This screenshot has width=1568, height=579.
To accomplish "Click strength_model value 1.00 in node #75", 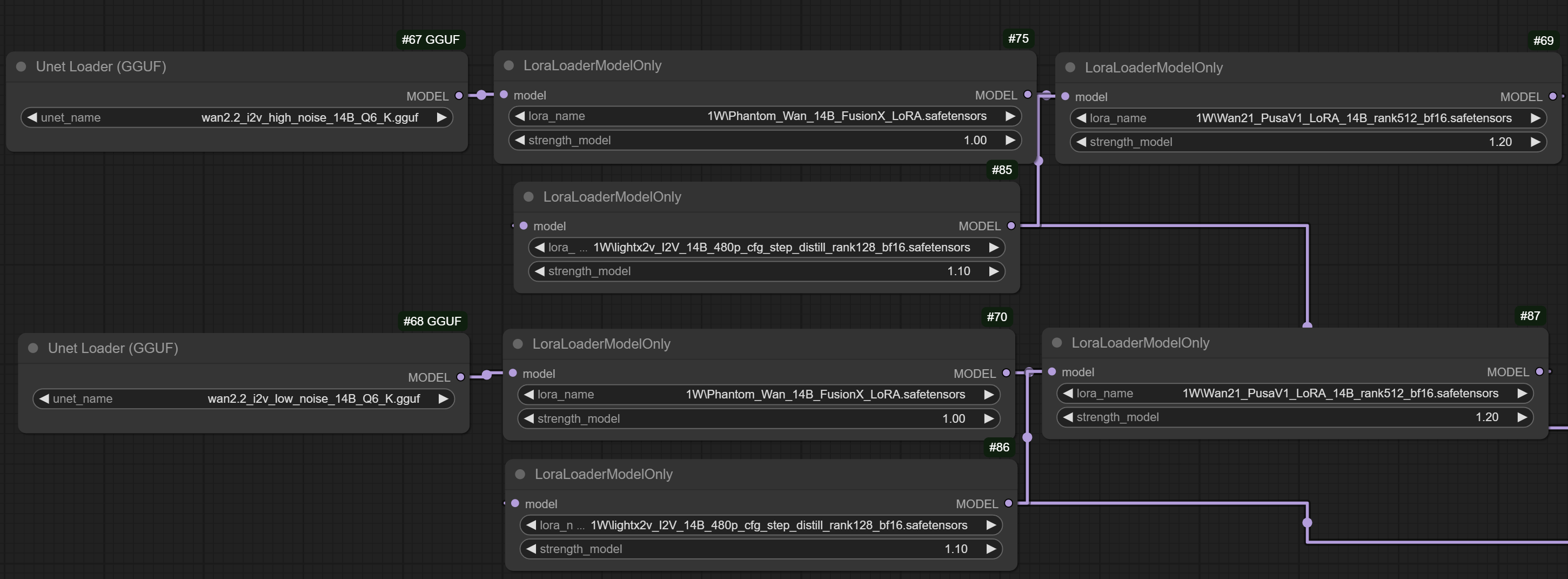I will 975,140.
